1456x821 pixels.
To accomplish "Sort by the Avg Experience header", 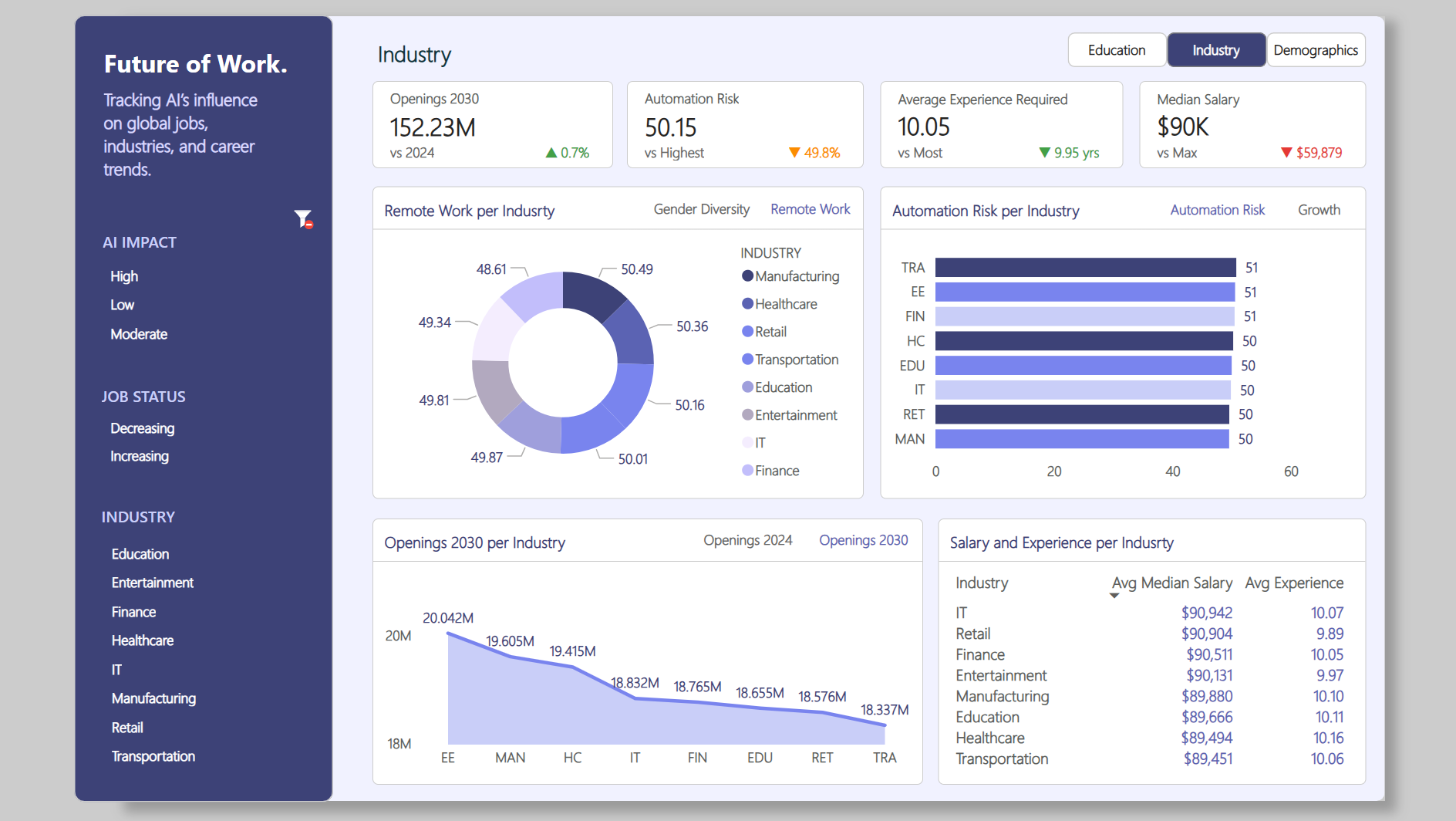I will point(1294,583).
